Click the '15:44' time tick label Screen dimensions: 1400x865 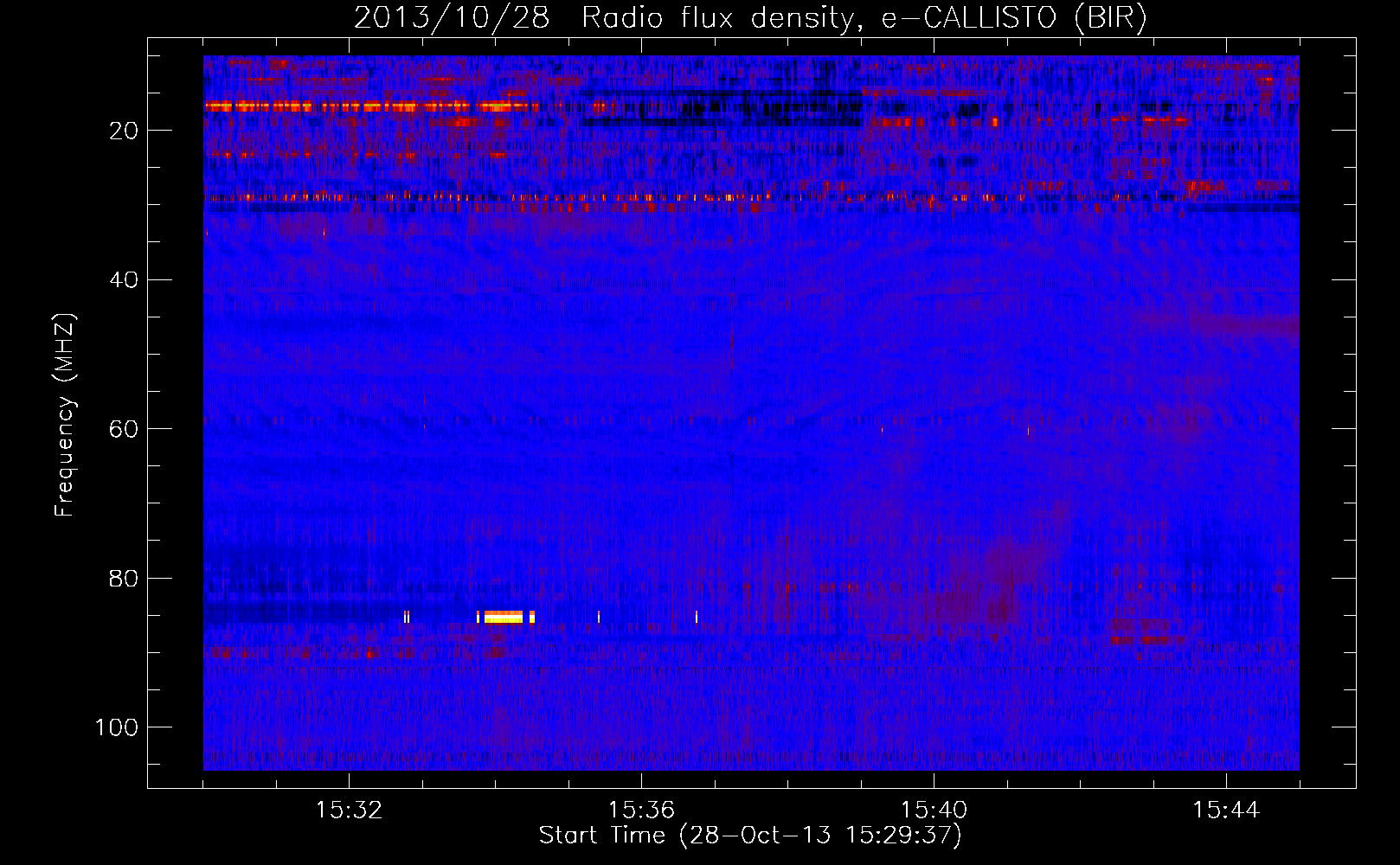coord(1226,811)
